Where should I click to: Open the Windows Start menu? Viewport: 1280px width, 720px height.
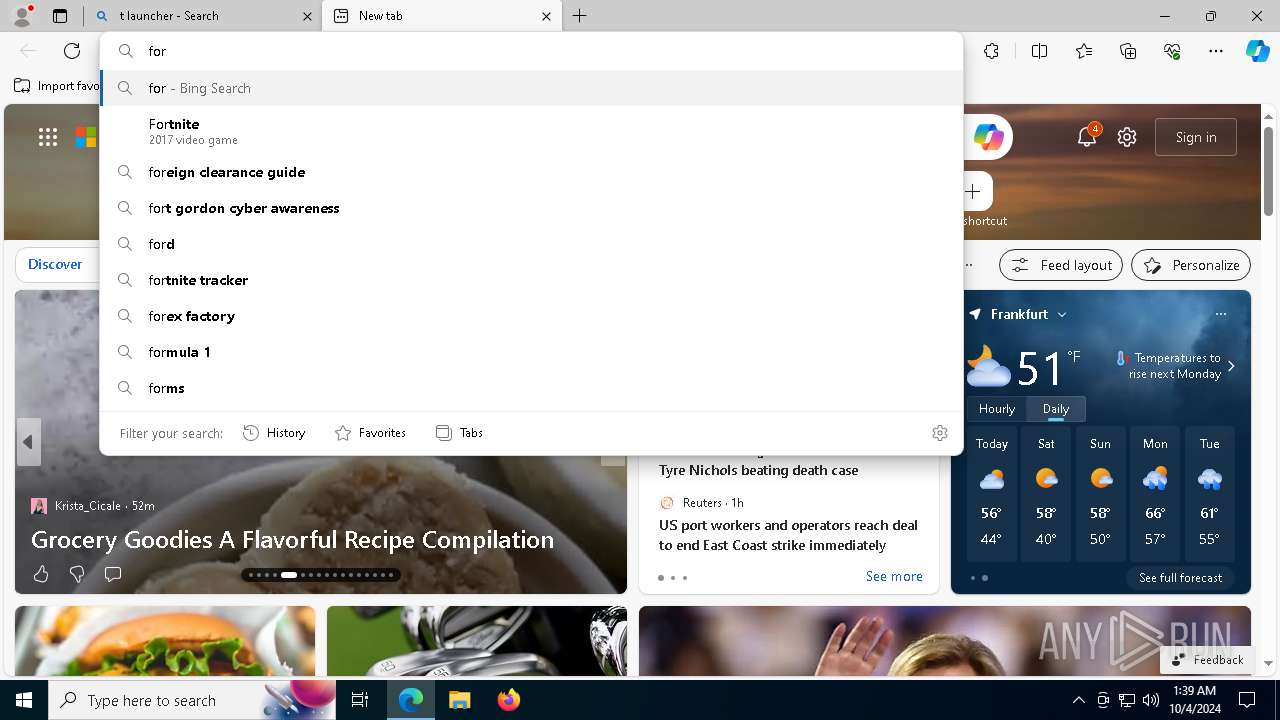click(24, 700)
